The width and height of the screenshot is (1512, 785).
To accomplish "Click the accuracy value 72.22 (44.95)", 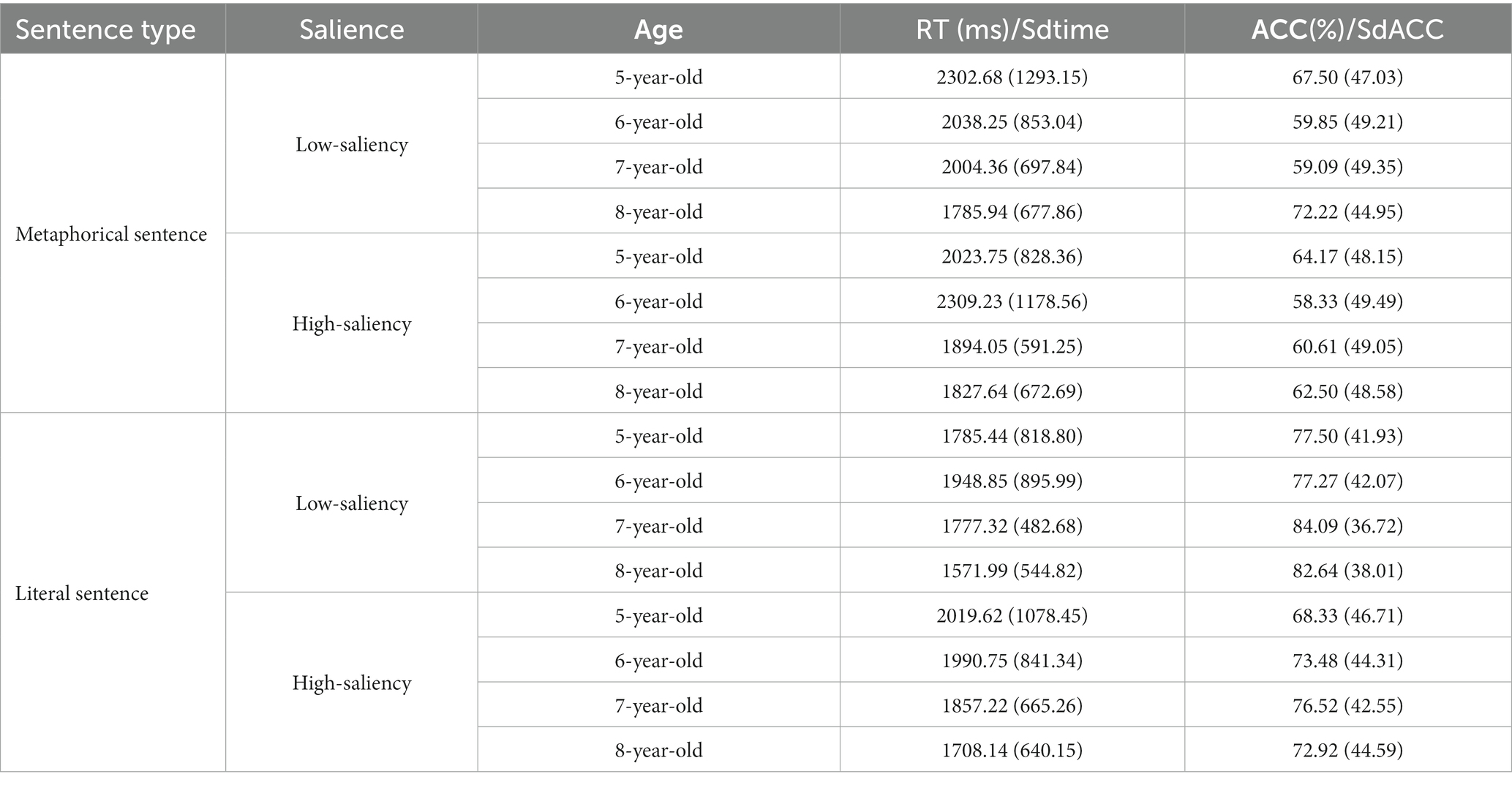I will pyautogui.click(x=1347, y=211).
